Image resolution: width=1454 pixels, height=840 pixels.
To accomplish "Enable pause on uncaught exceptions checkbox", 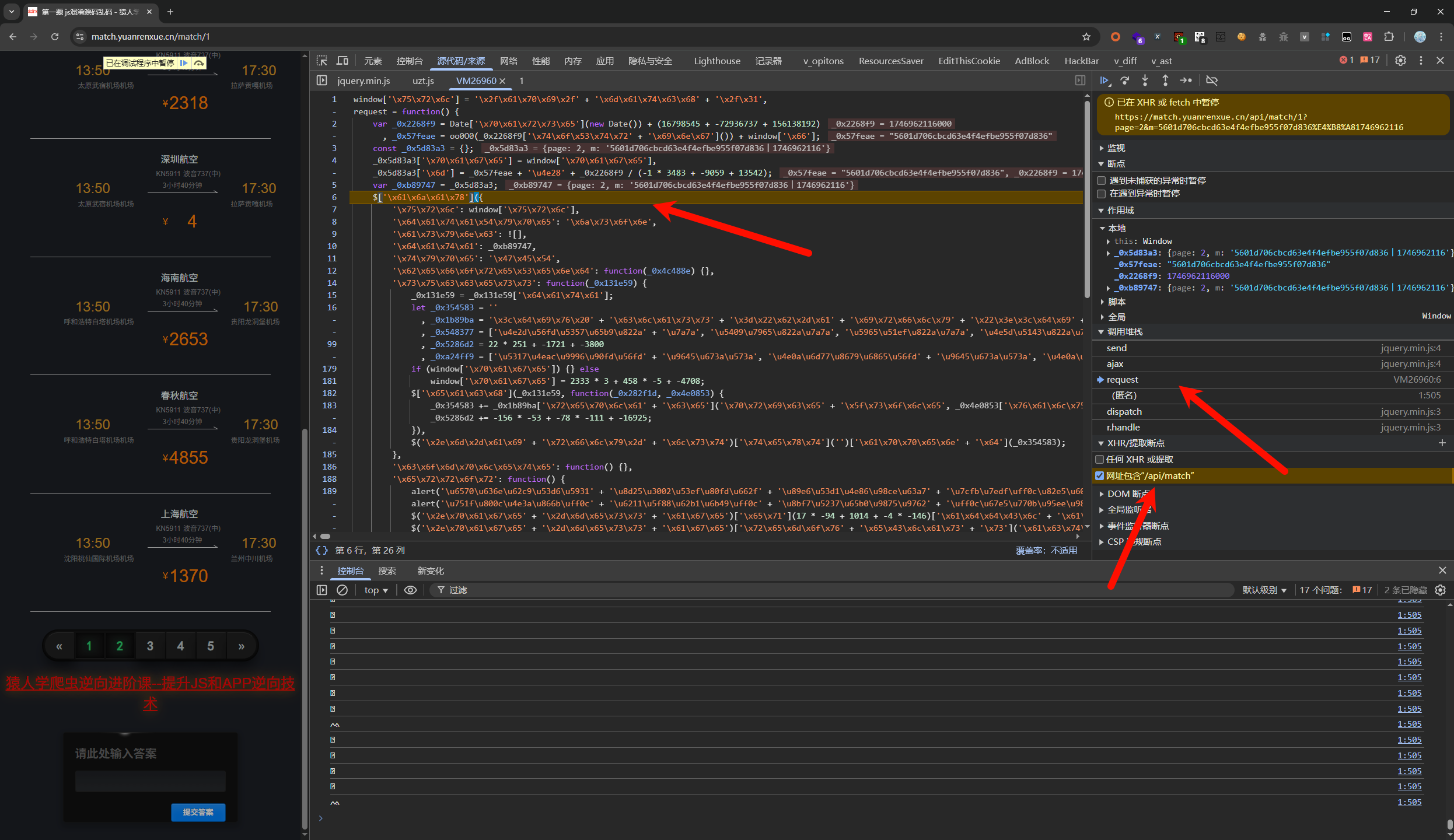I will [1102, 180].
